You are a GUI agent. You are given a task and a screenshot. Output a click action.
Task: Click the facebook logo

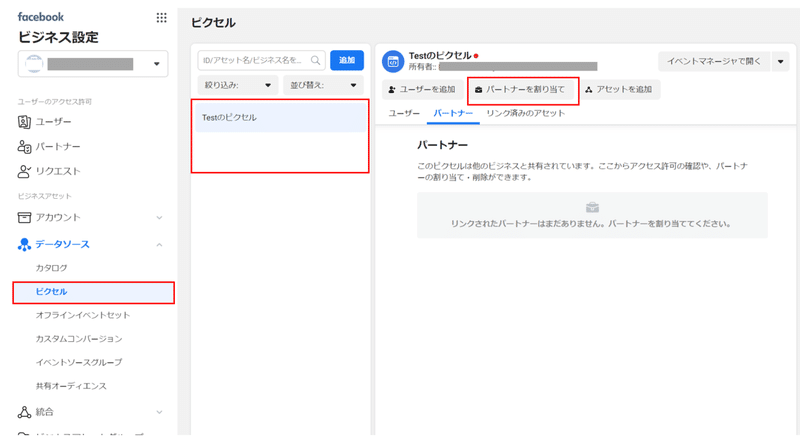pyautogui.click(x=41, y=17)
